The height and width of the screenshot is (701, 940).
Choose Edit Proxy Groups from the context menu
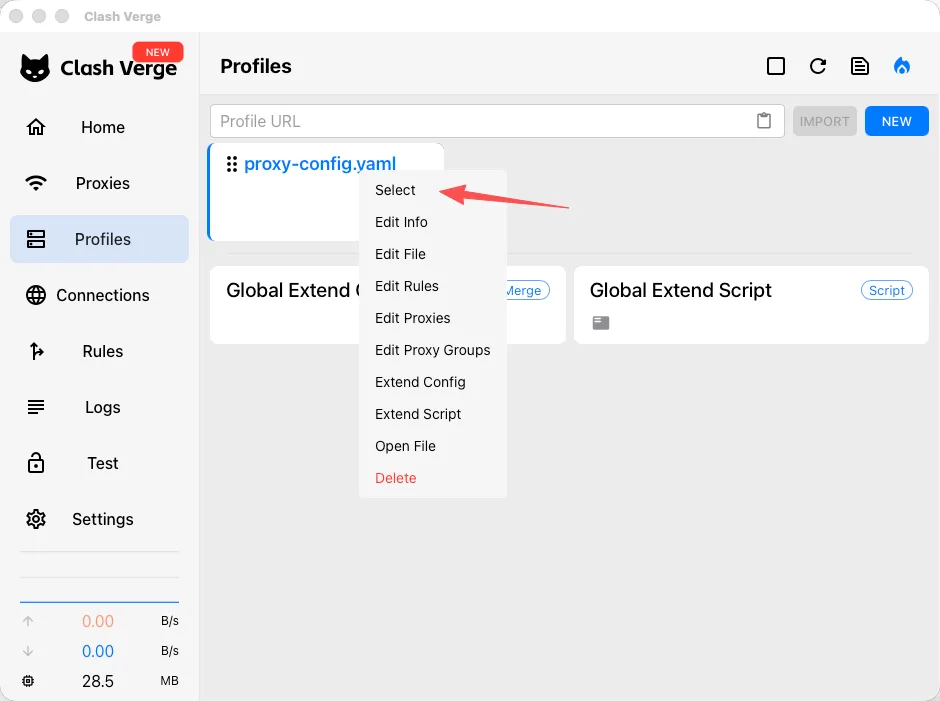click(x=433, y=350)
